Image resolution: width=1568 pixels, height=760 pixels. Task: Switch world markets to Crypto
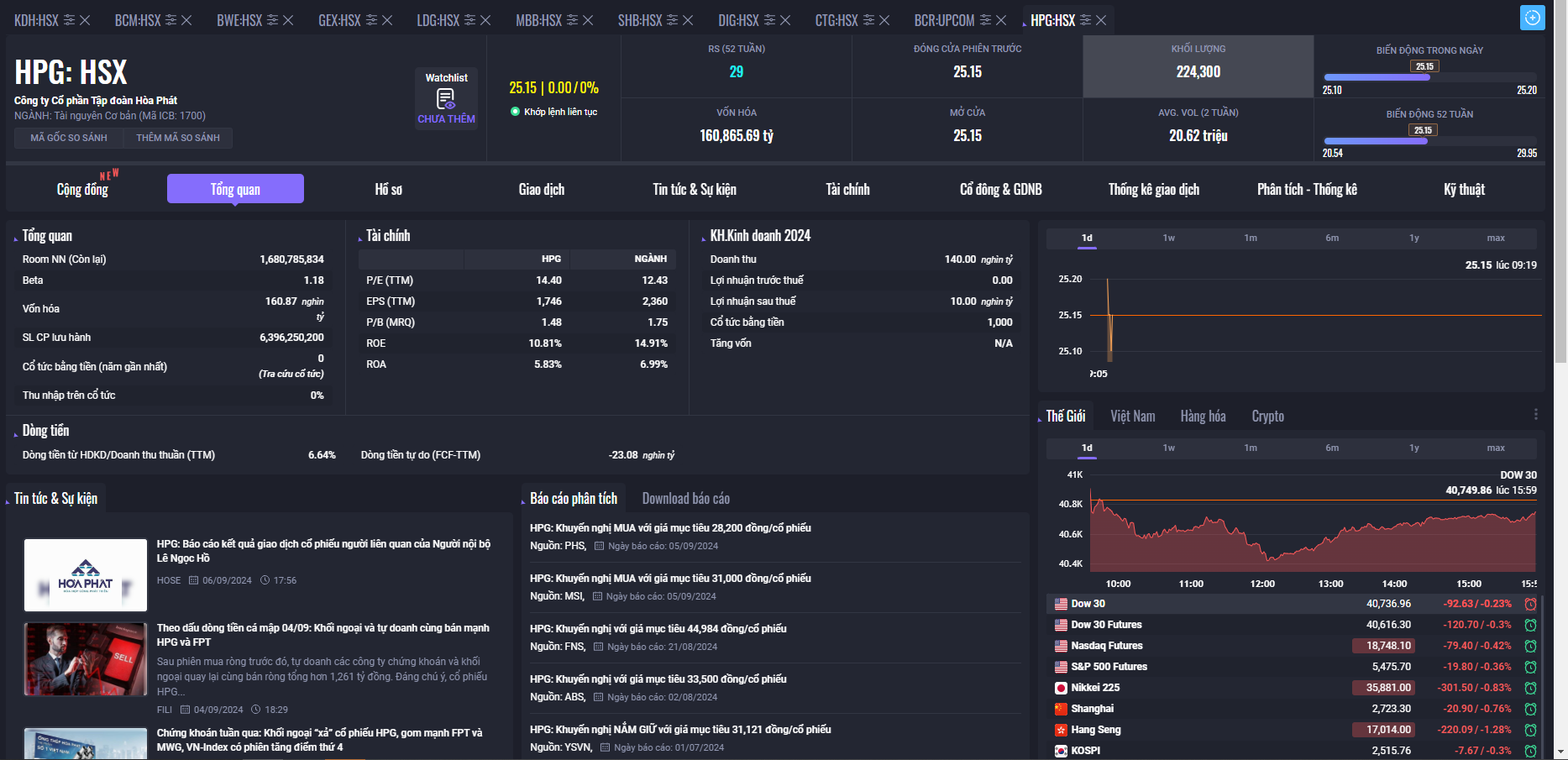(x=1267, y=416)
